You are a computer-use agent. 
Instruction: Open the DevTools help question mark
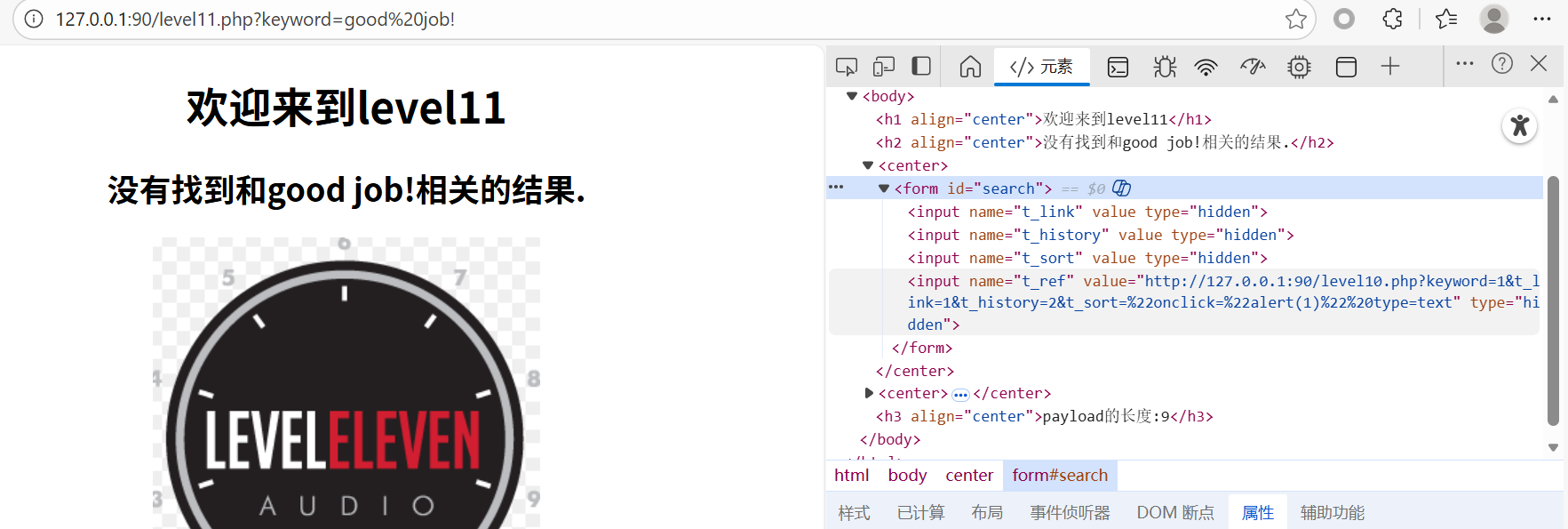(1502, 63)
